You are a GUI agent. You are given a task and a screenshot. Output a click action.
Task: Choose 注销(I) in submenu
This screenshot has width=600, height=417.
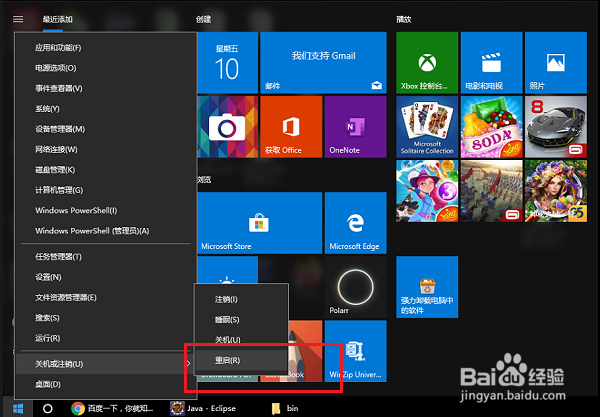click(x=241, y=299)
